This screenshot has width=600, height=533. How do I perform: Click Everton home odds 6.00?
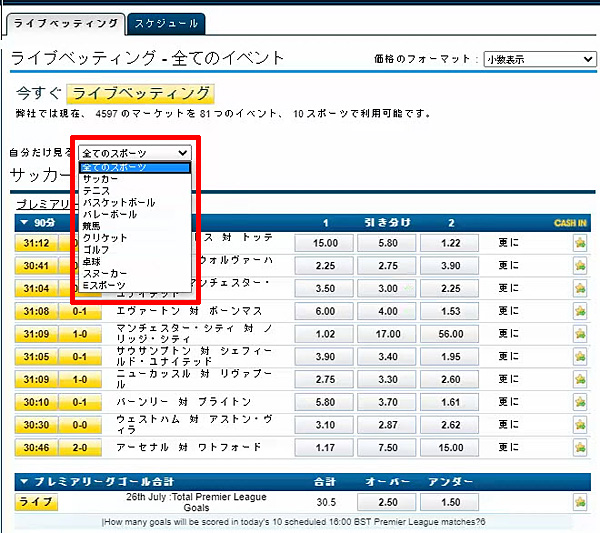tap(324, 311)
